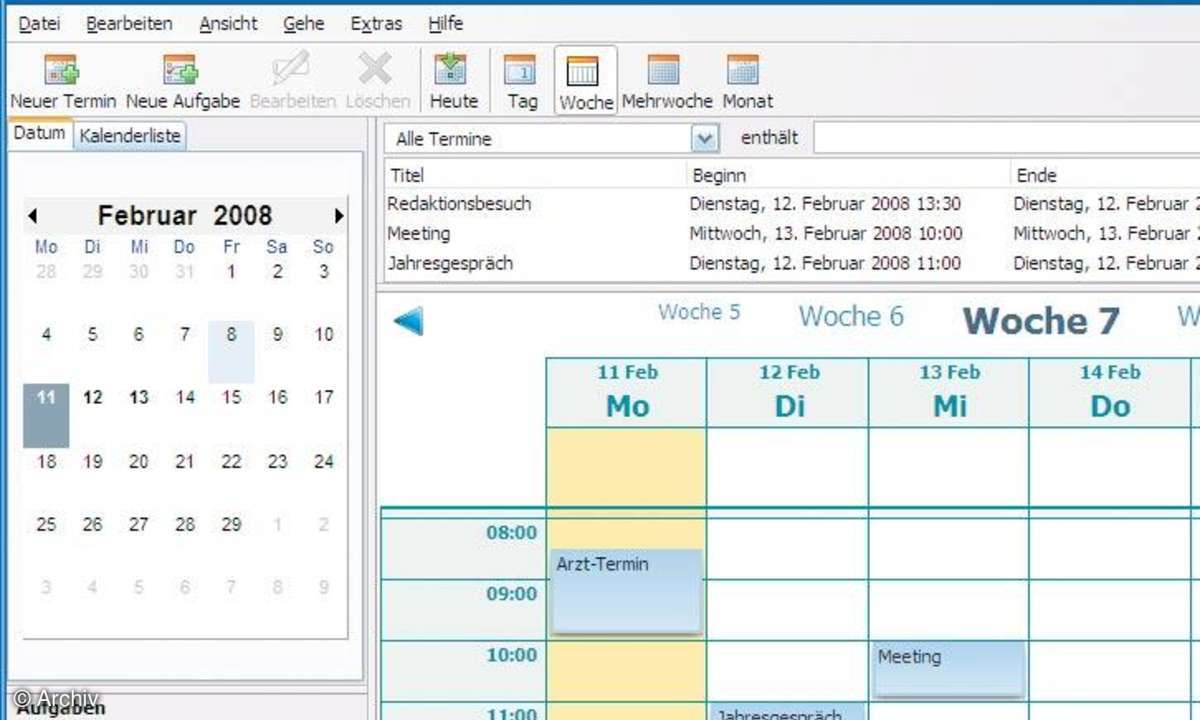Open the Arzt-Termin appointment block

627,590
